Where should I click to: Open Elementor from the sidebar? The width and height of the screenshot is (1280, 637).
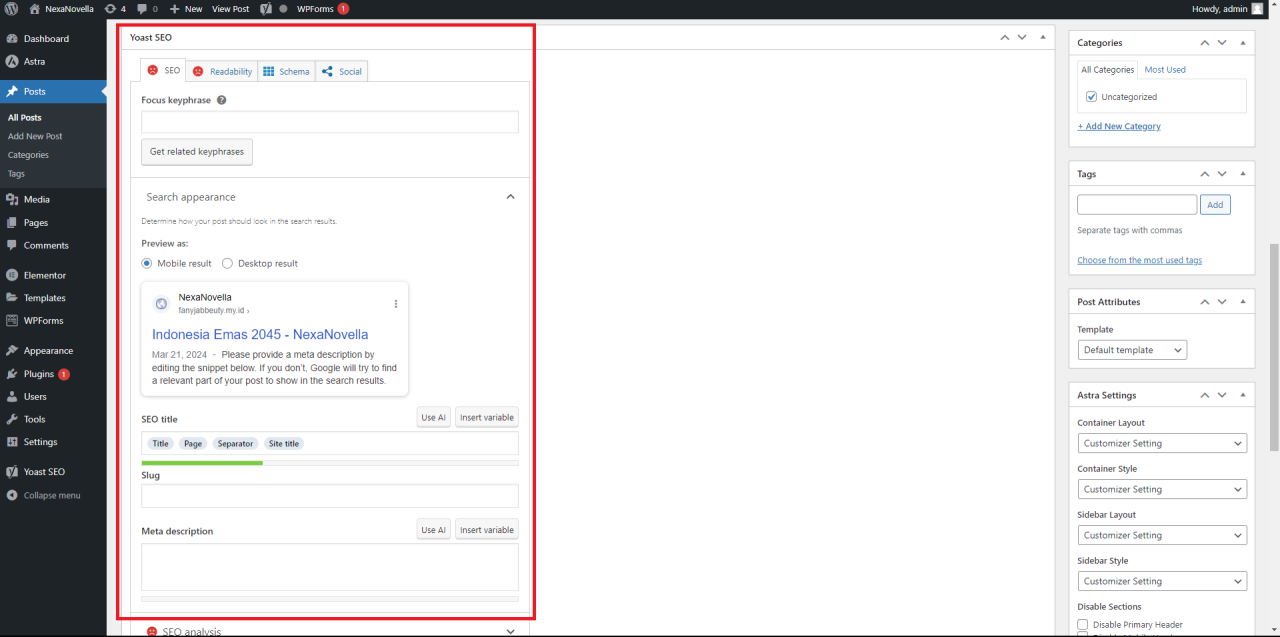[45, 275]
